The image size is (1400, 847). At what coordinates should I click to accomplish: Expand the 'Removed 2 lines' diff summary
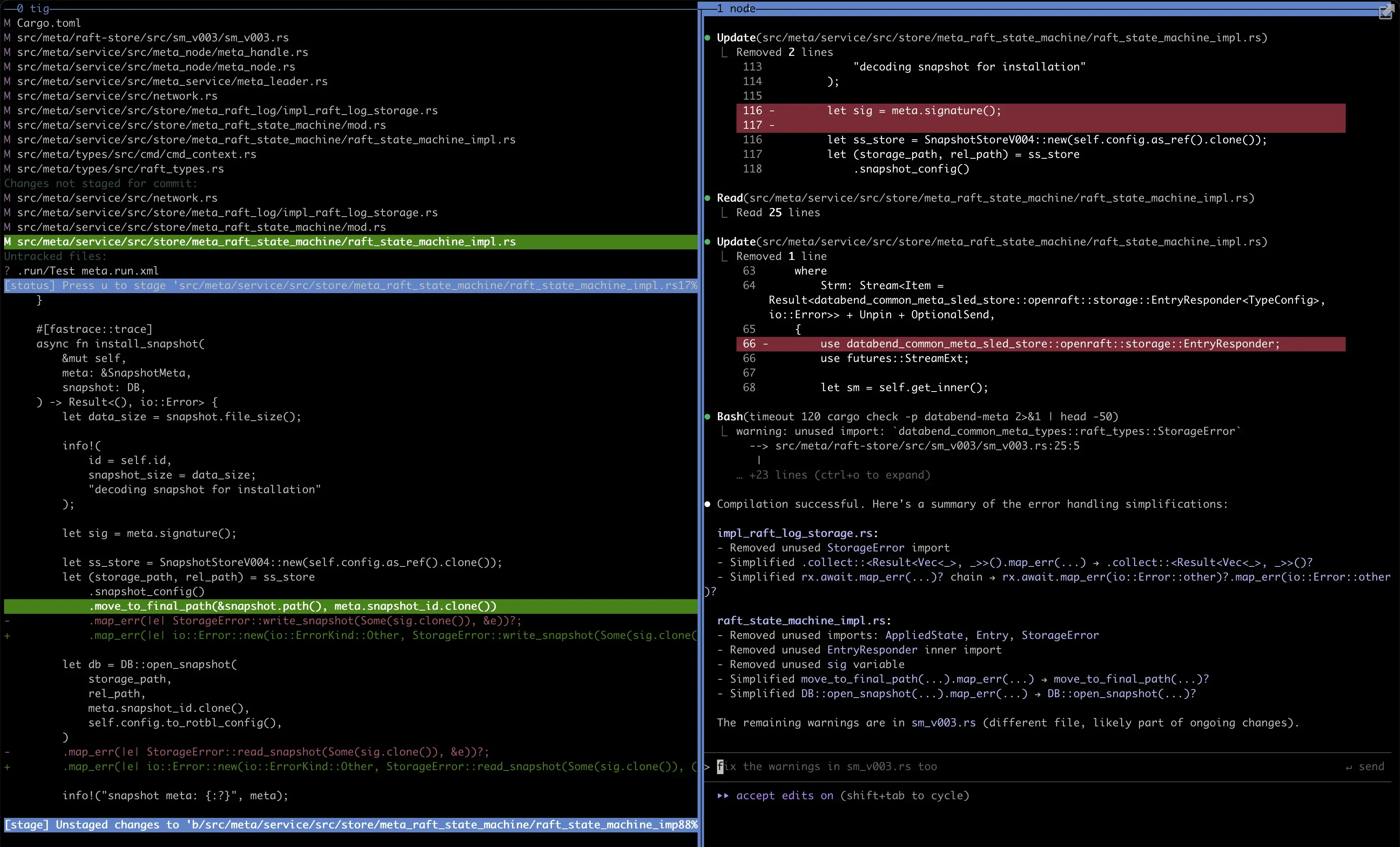click(784, 52)
